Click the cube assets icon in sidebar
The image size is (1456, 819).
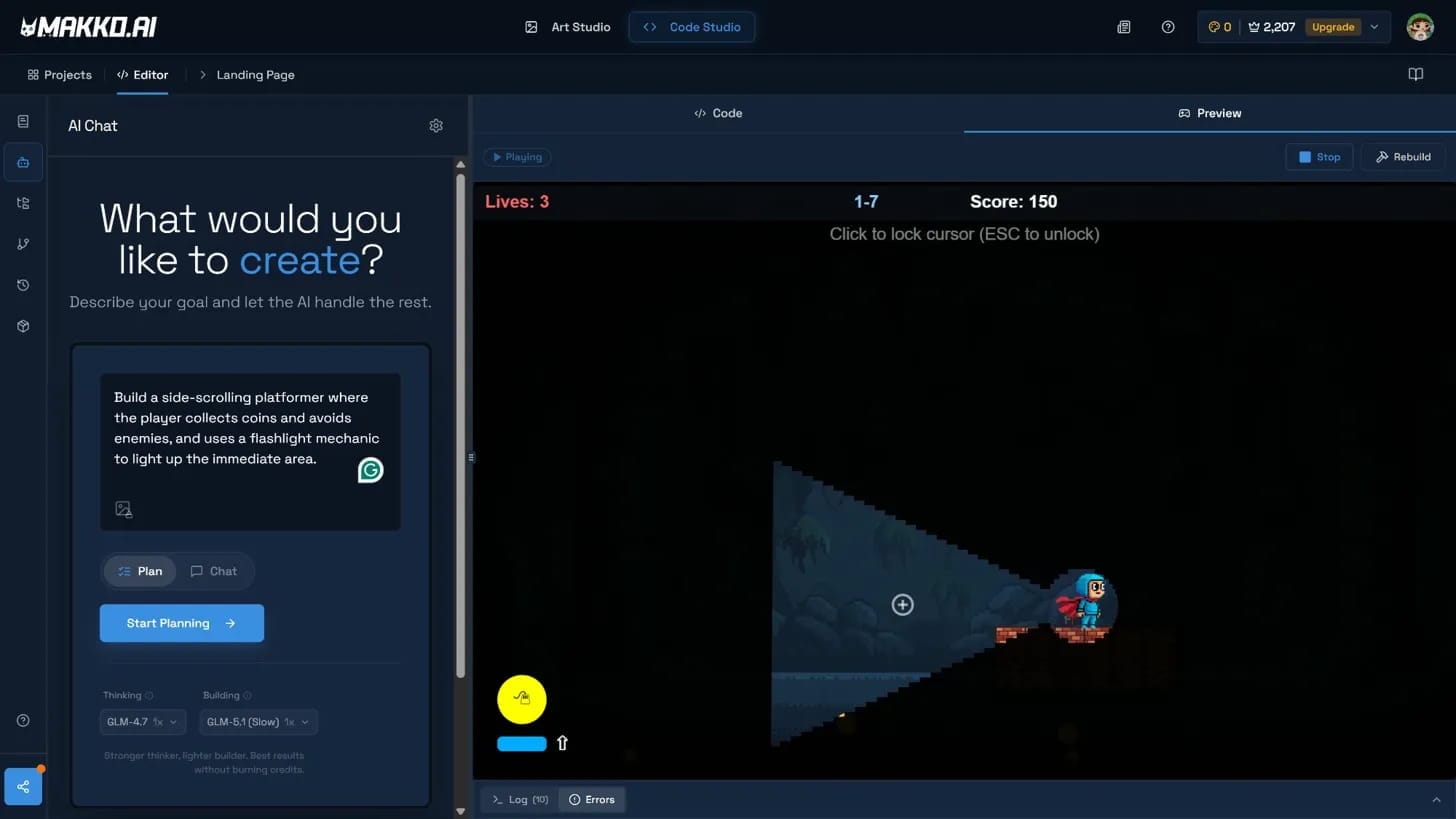click(x=23, y=326)
